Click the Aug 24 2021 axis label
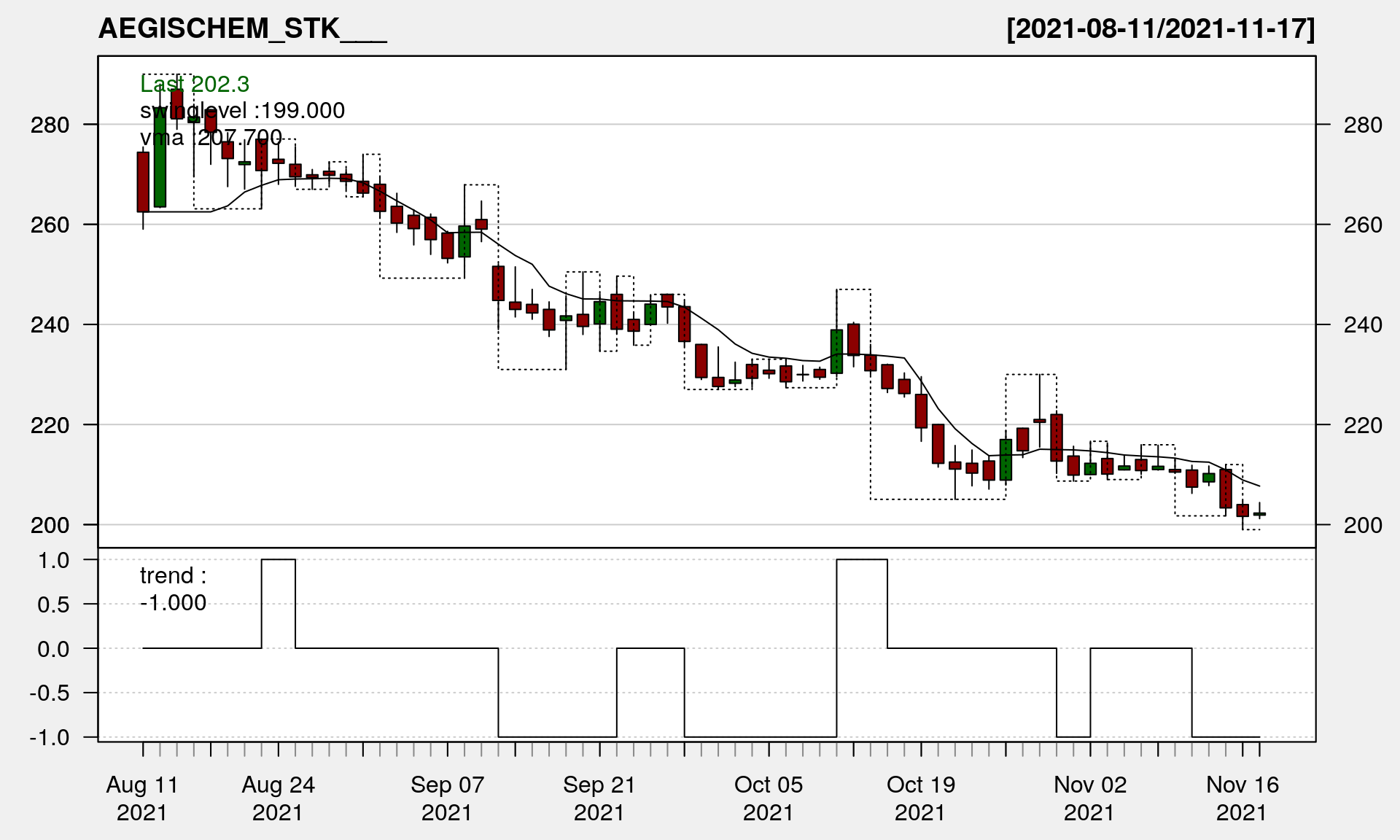Image resolution: width=1400 pixels, height=840 pixels. (278, 798)
